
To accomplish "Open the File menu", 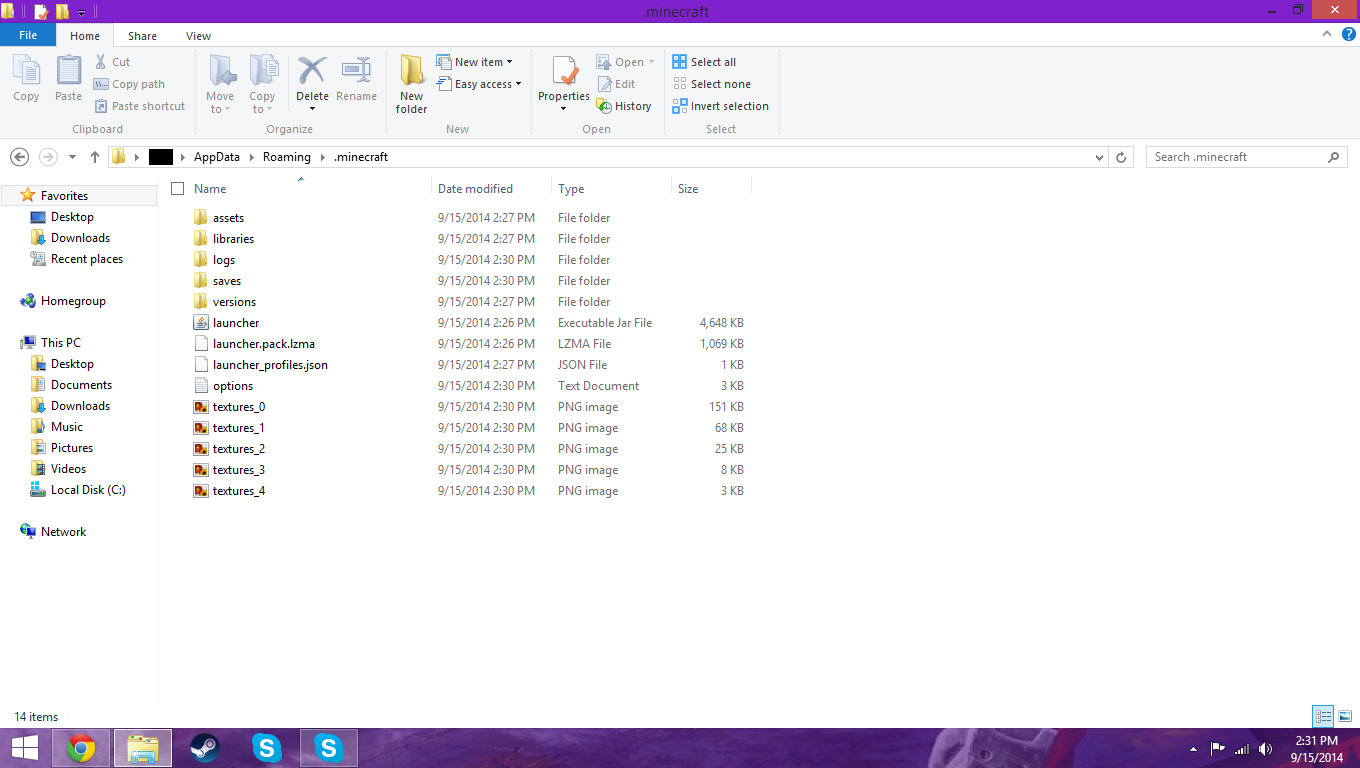I will [28, 35].
